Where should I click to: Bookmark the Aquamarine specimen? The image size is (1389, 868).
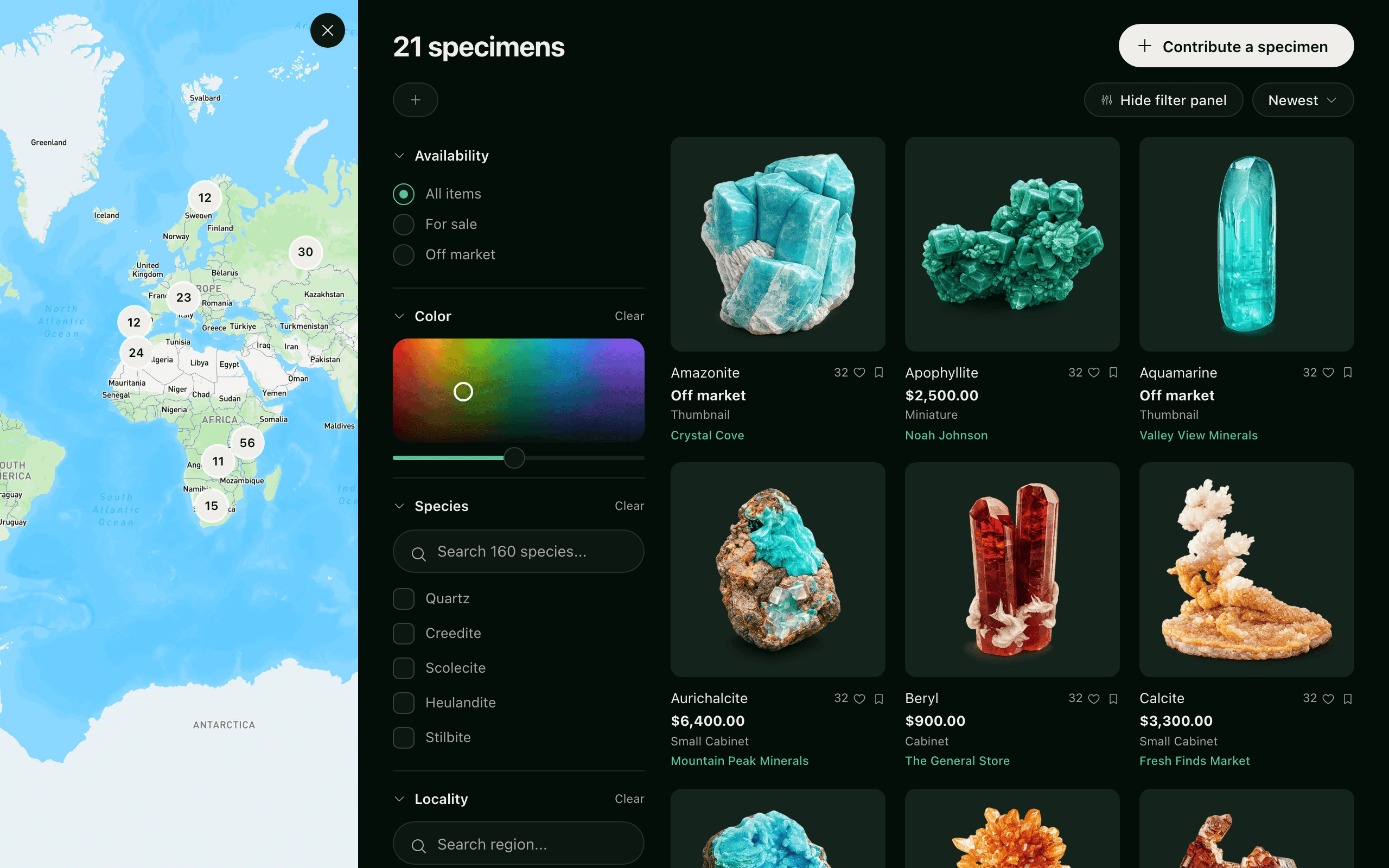pos(1348,373)
